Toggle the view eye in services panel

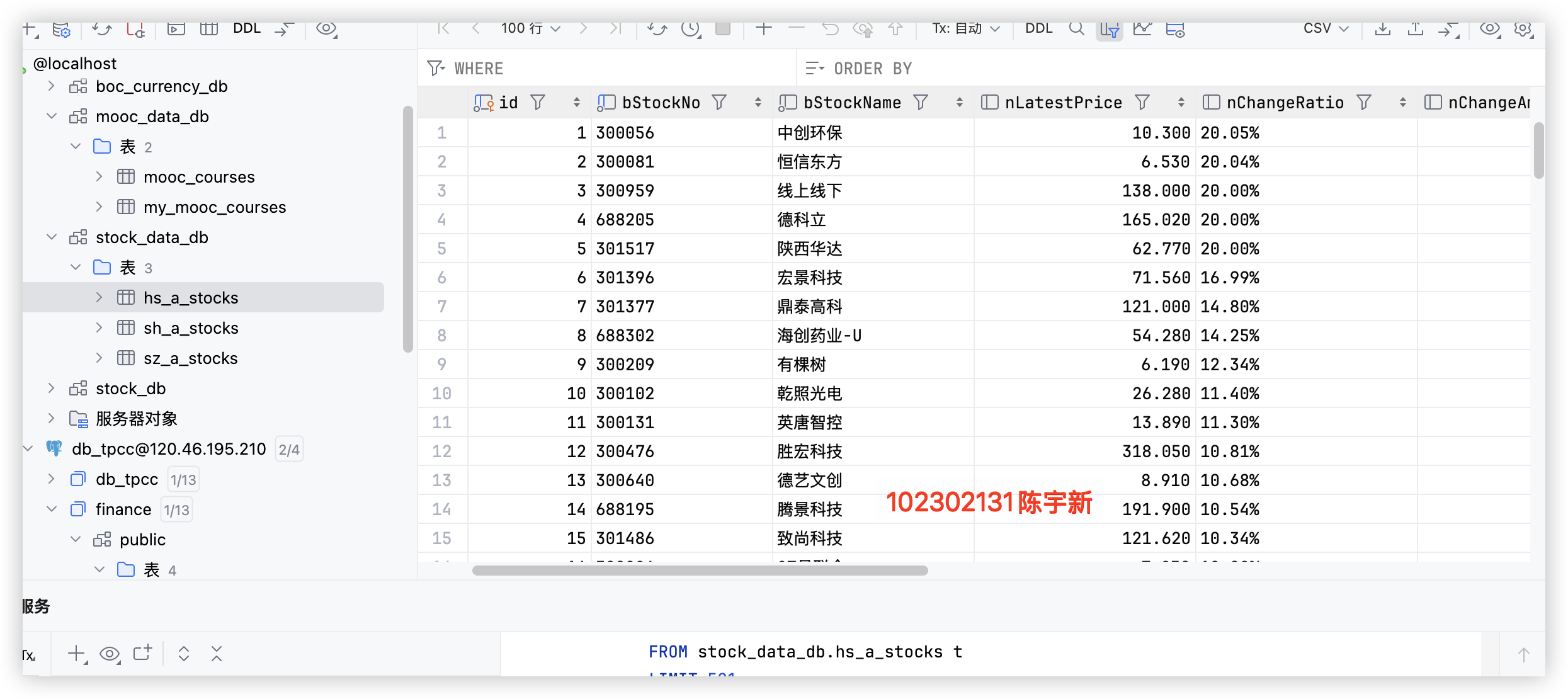pos(110,654)
